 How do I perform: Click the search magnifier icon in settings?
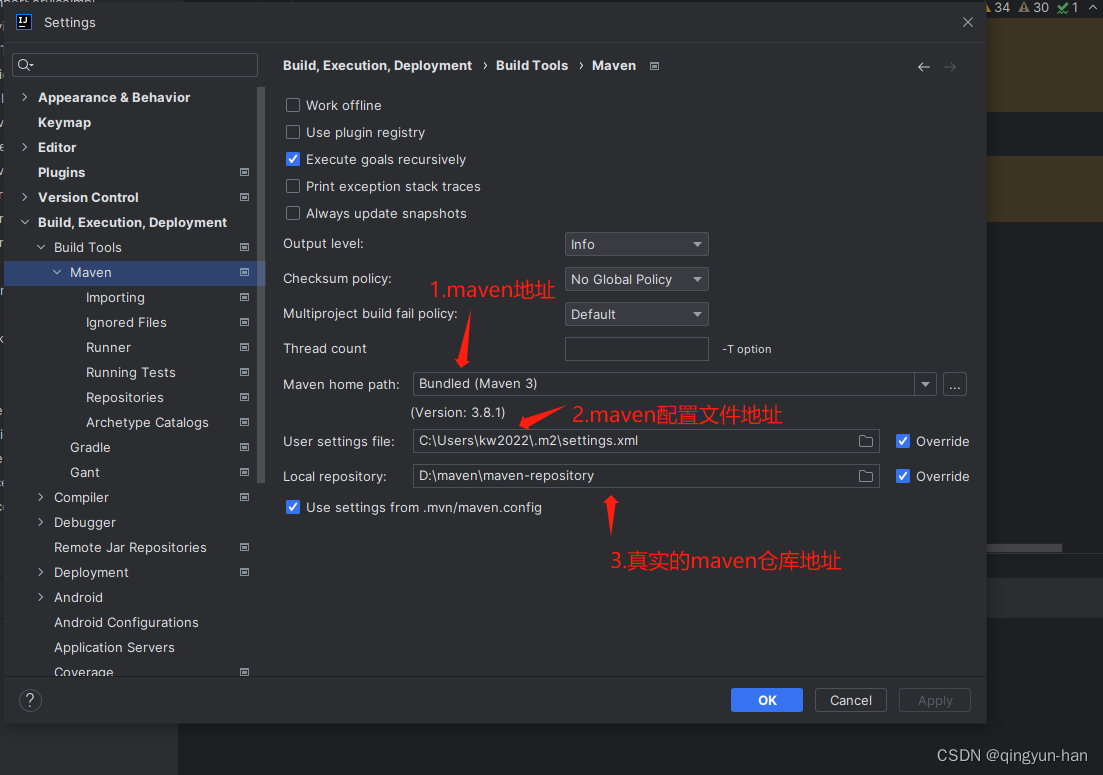click(x=25, y=65)
